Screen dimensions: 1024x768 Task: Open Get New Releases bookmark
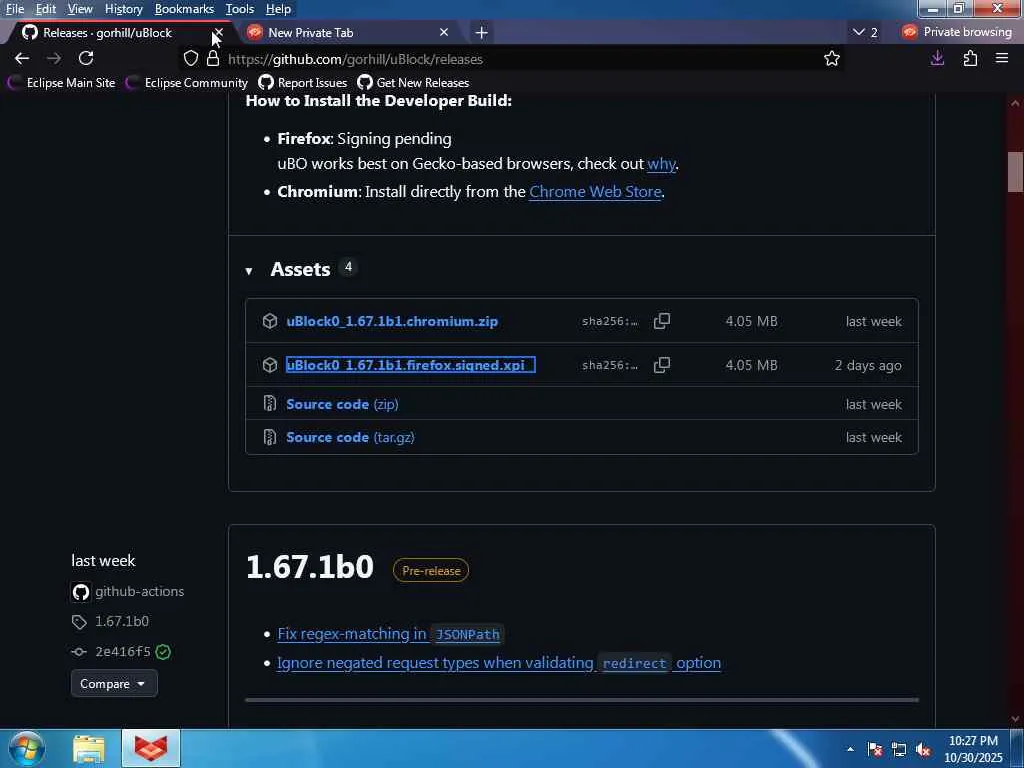[x=413, y=82]
